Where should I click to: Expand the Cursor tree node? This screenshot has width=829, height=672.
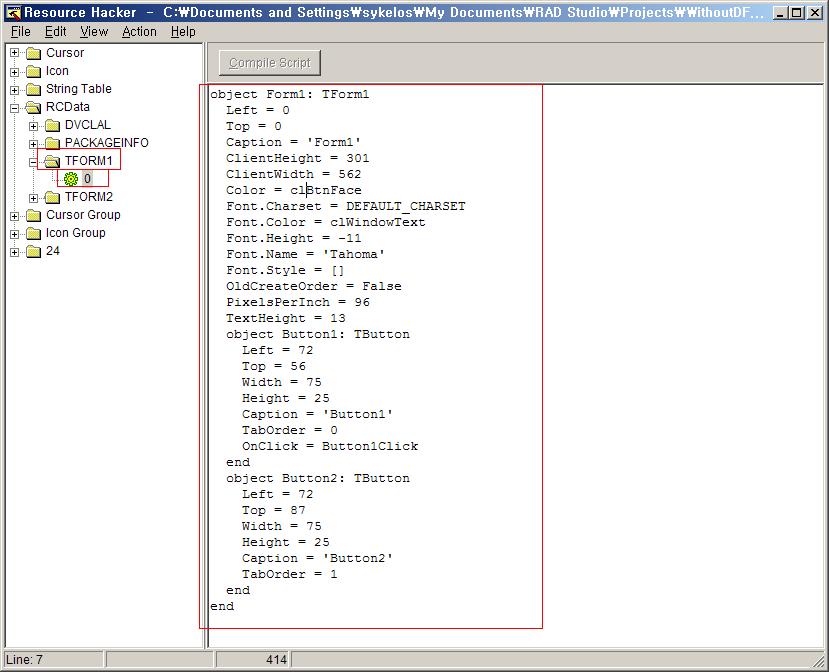pyautogui.click(x=15, y=53)
